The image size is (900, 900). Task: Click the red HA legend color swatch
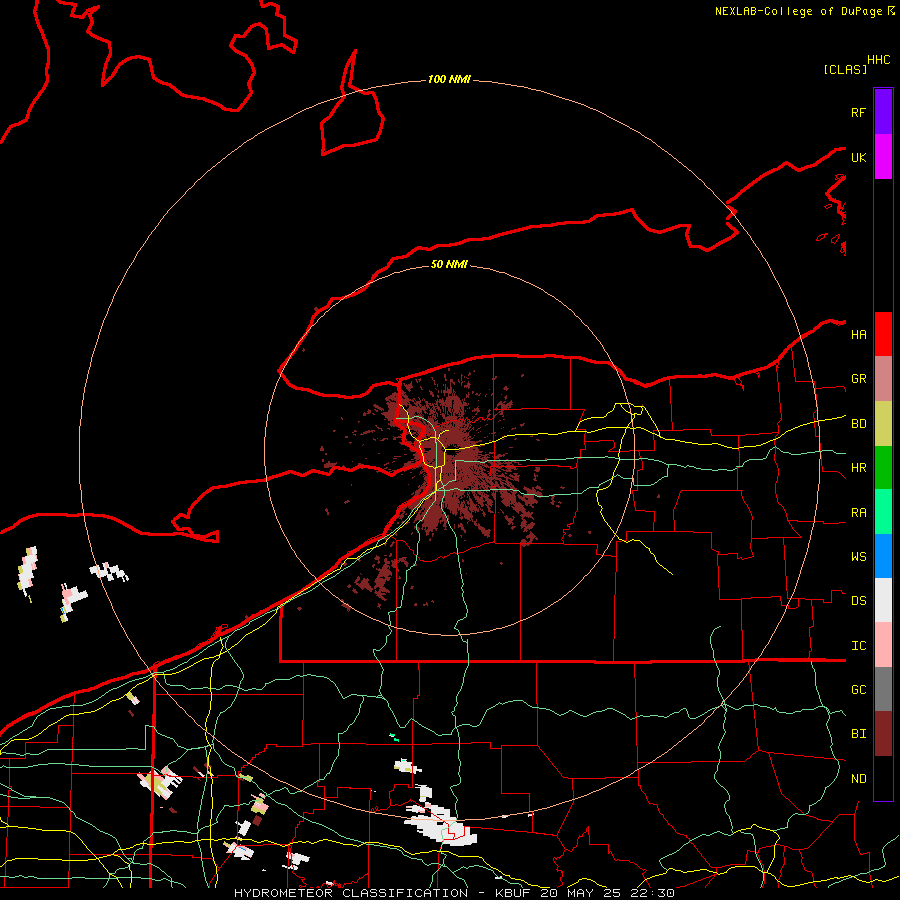[883, 334]
